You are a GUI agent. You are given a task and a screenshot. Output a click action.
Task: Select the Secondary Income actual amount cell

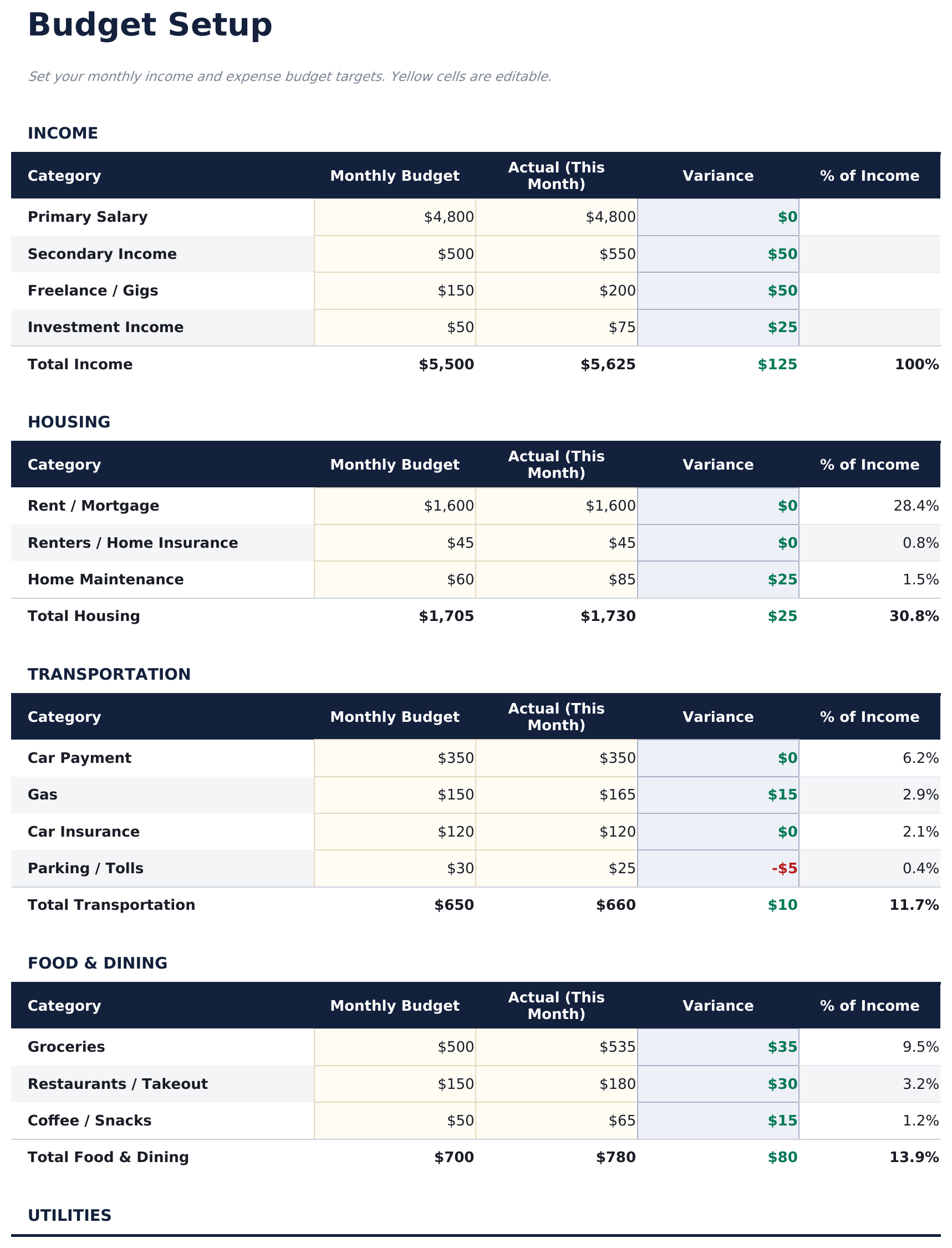pyautogui.click(x=556, y=254)
